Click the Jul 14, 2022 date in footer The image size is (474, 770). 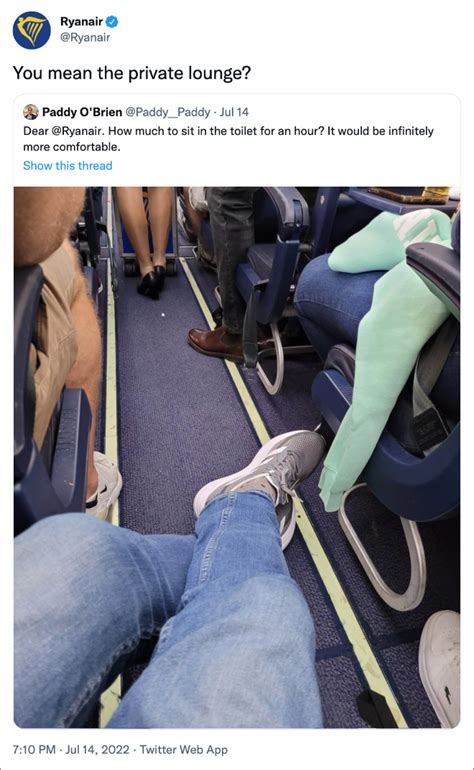97,750
